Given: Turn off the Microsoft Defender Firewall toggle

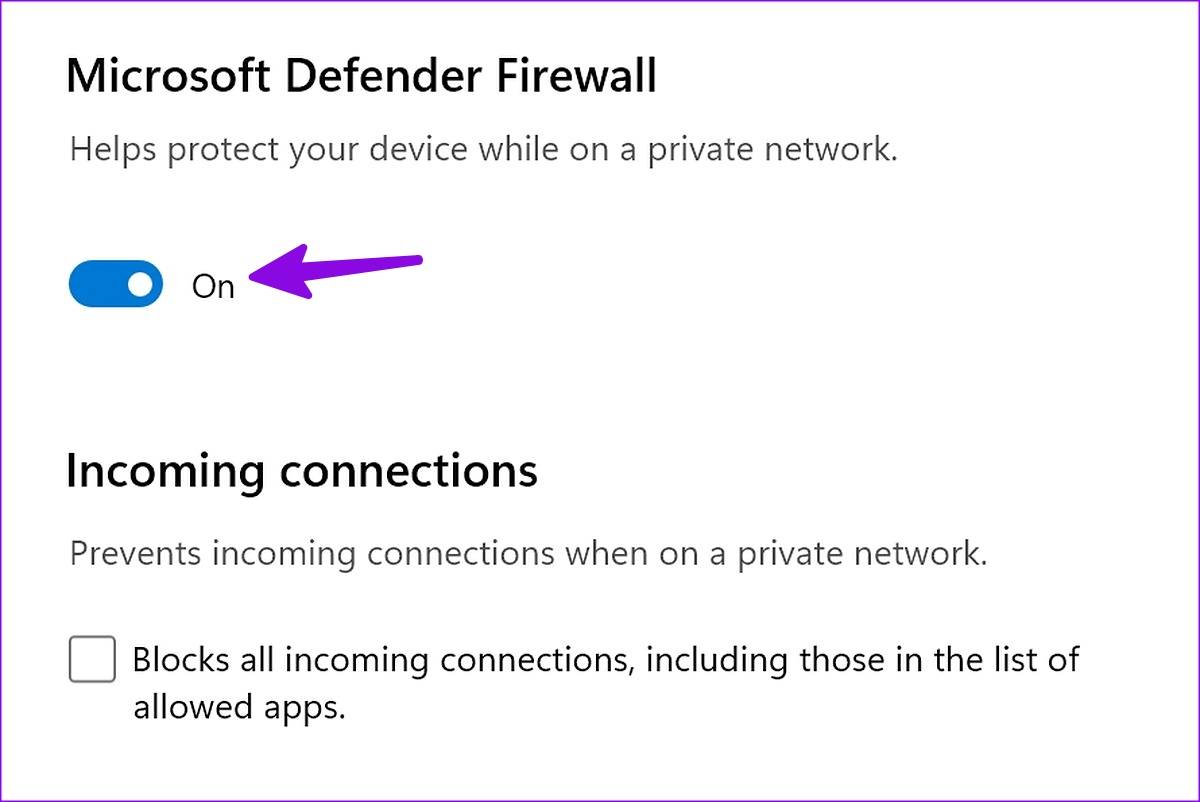Looking at the screenshot, I should 115,284.
